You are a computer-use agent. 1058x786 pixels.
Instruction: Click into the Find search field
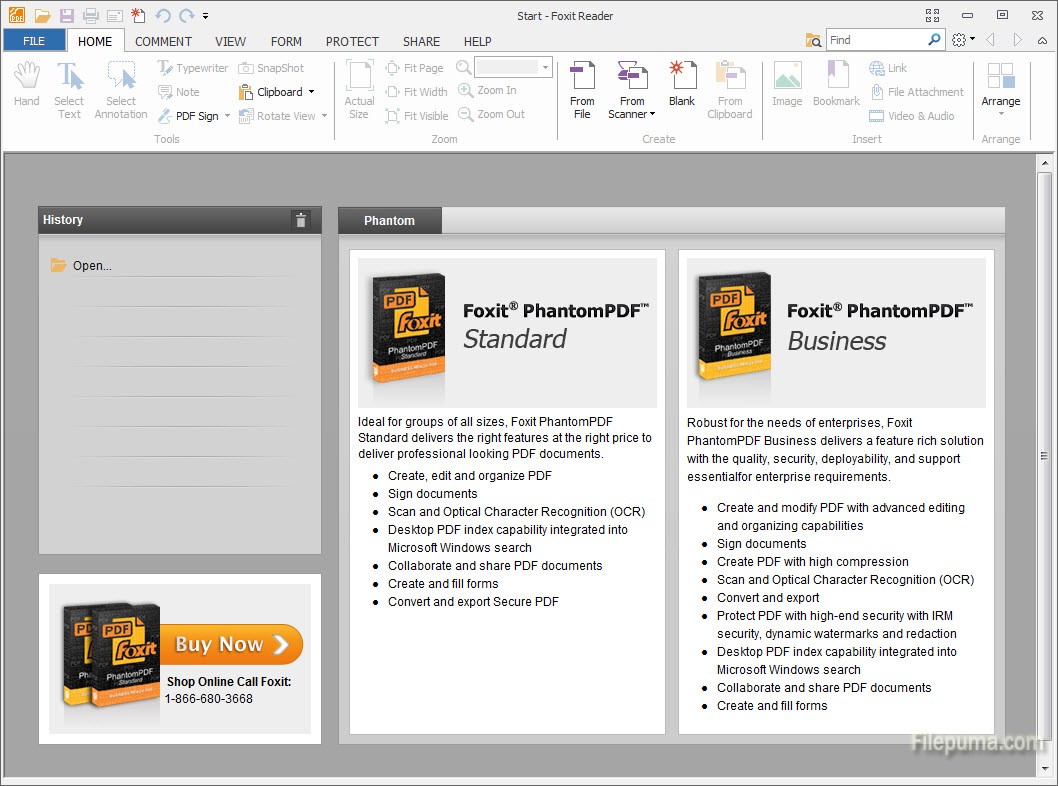[x=875, y=40]
